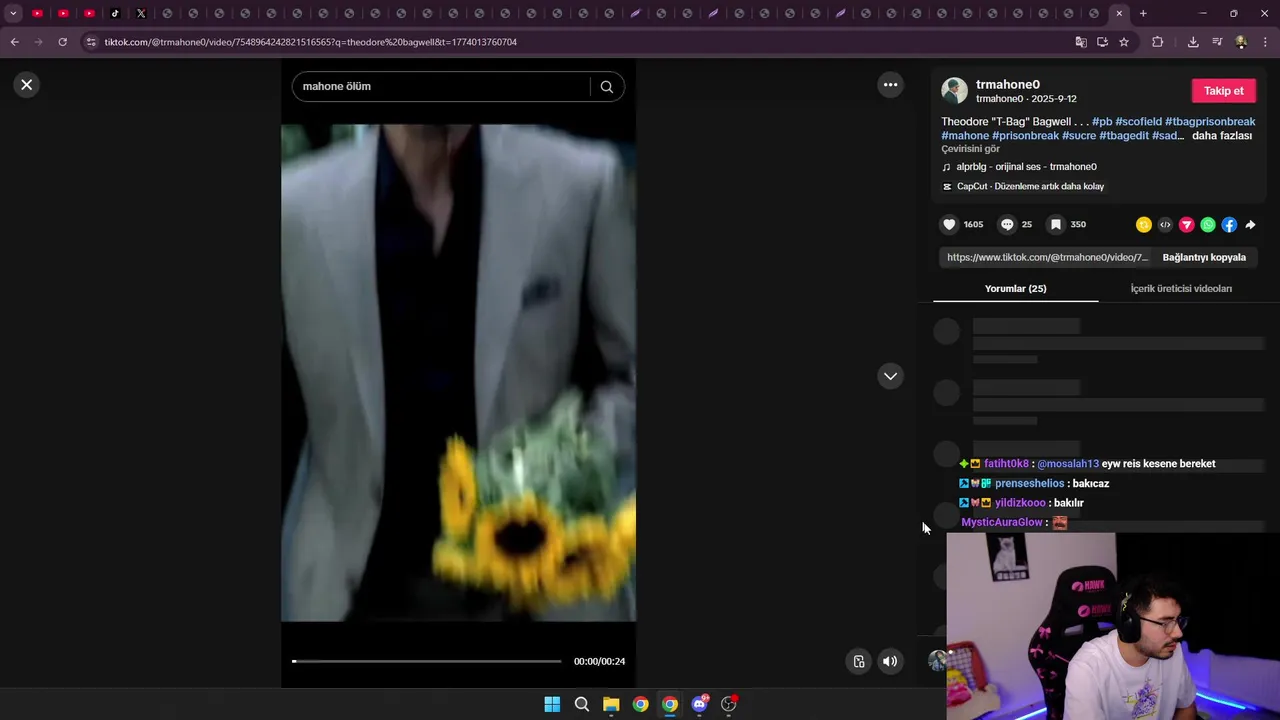1280x720 pixels.
Task: Reload the page
Action: [x=62, y=42]
